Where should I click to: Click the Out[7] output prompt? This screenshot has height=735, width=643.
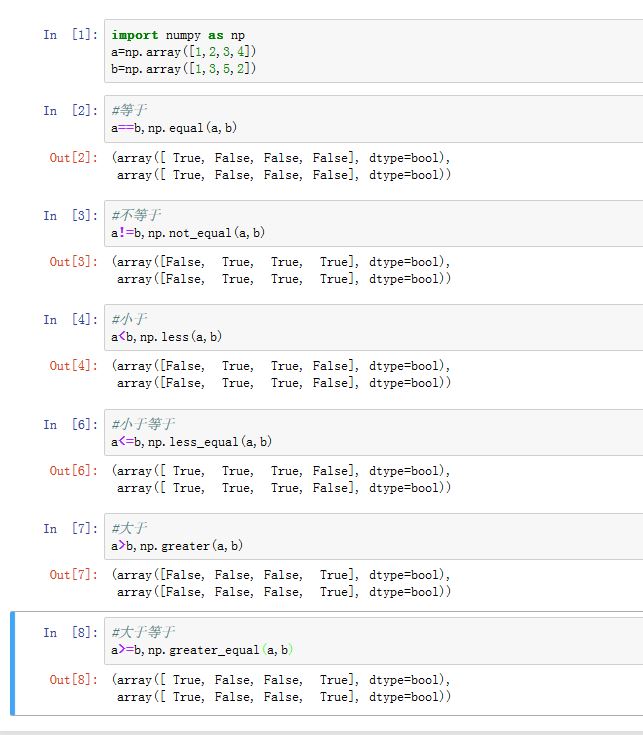(x=74, y=575)
